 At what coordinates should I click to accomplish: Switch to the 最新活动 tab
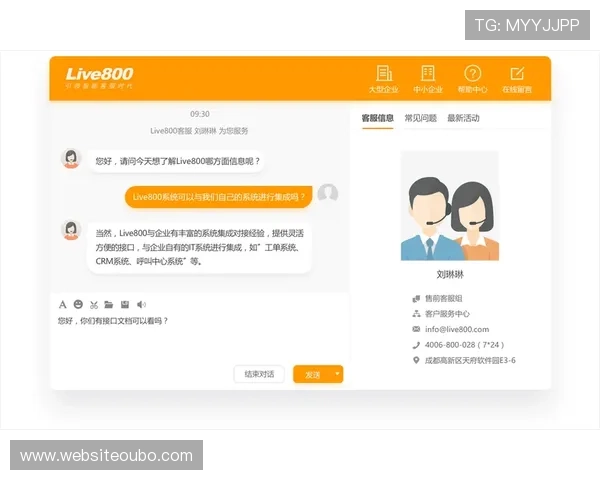pos(463,118)
